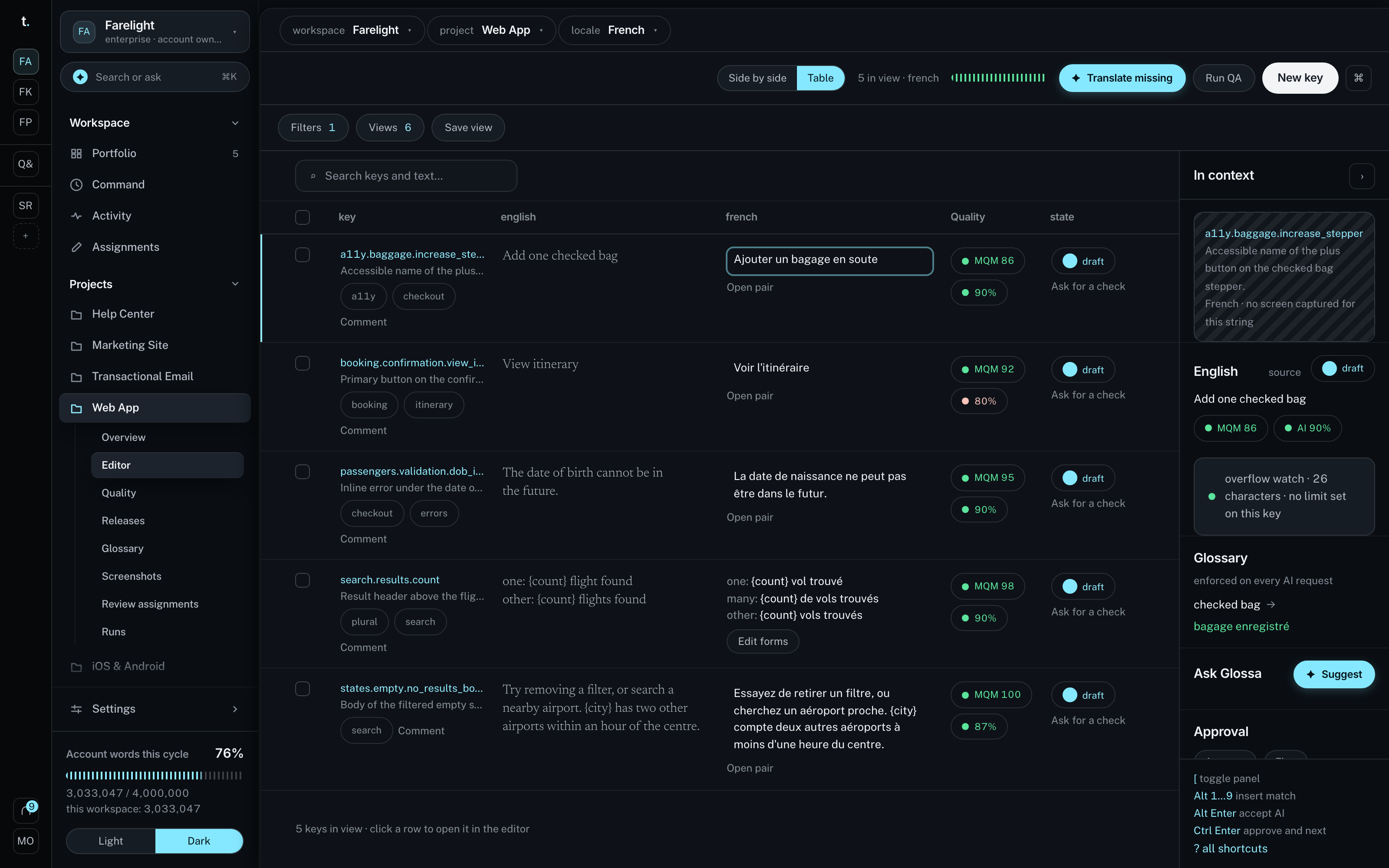Screen dimensions: 1389x868
Task: Switch to Side by side view
Action: pyautogui.click(x=757, y=78)
